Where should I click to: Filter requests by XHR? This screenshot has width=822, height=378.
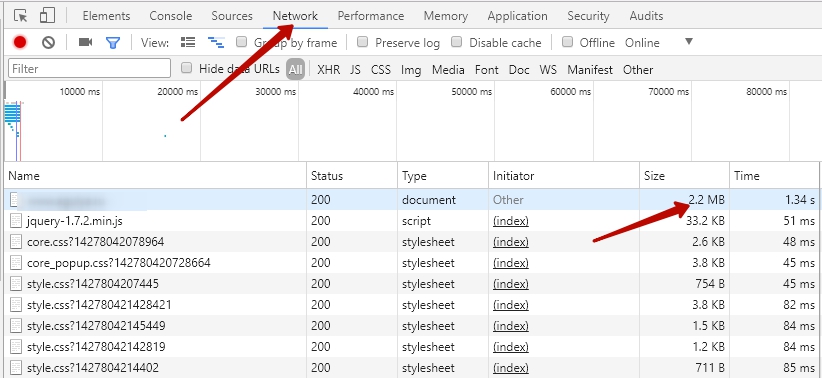pyautogui.click(x=329, y=69)
